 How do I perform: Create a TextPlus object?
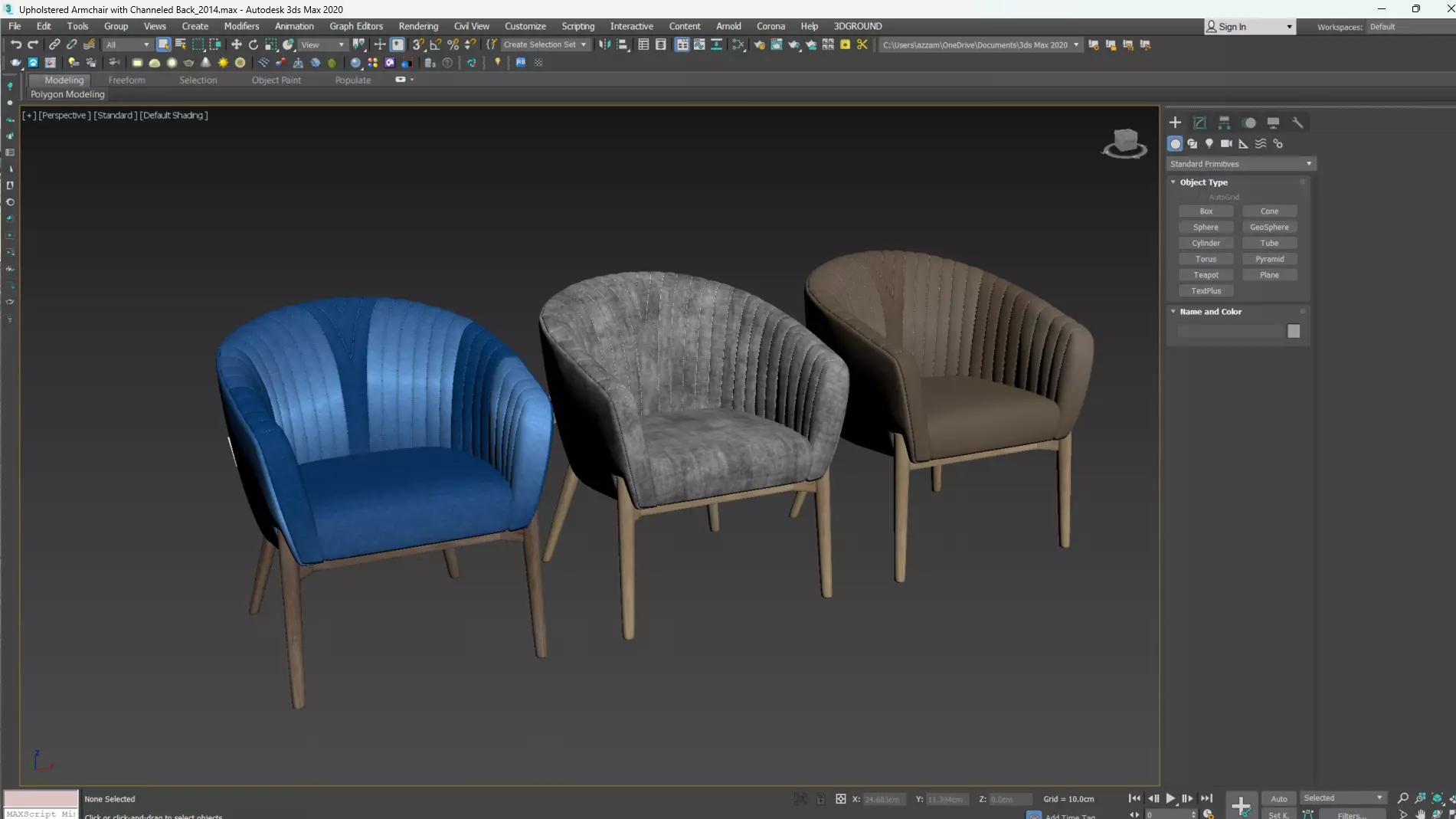point(1206,291)
